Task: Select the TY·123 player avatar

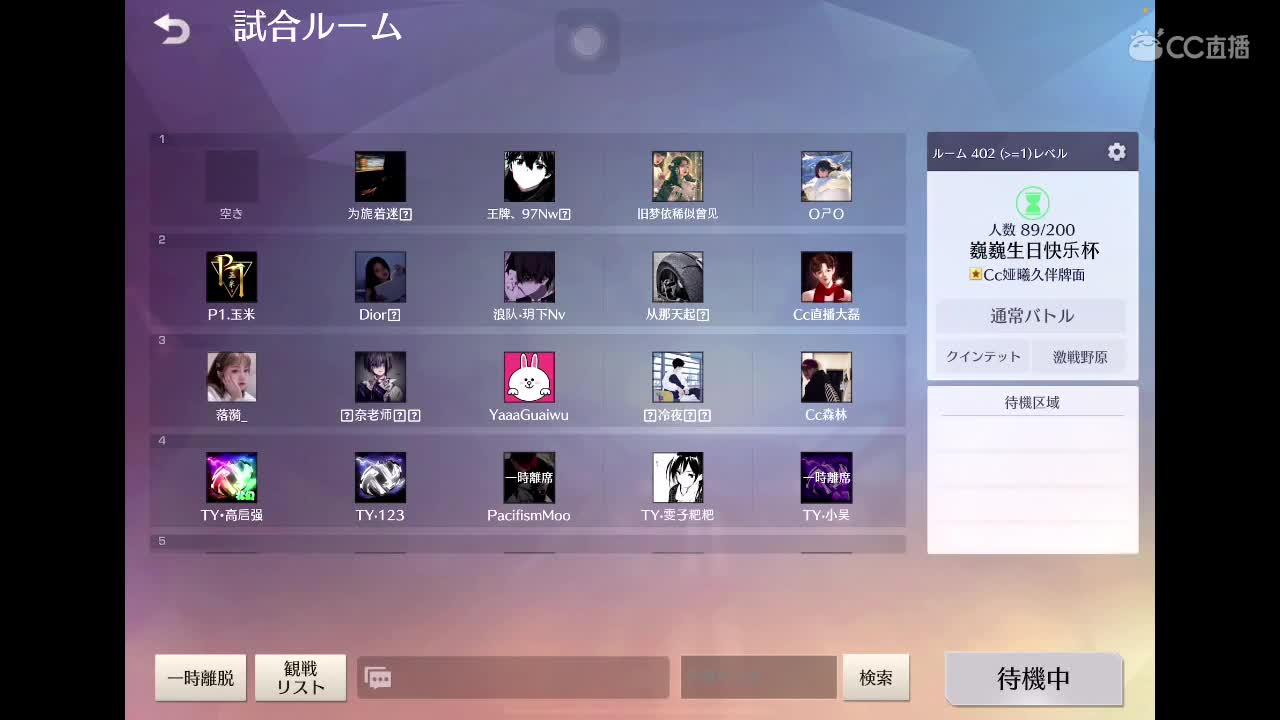Action: click(380, 478)
